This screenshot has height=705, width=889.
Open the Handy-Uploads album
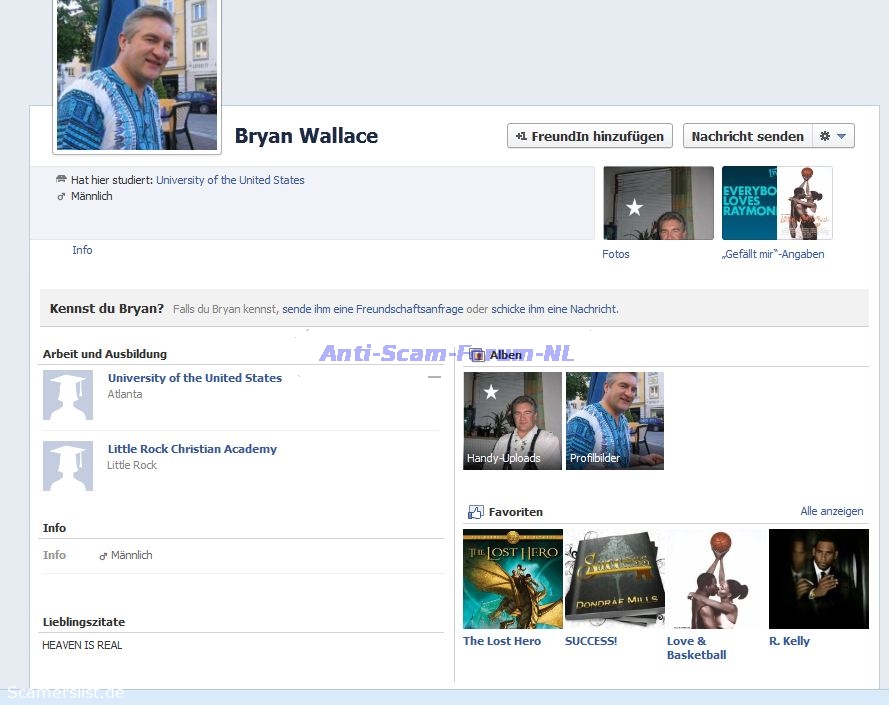tap(512, 420)
